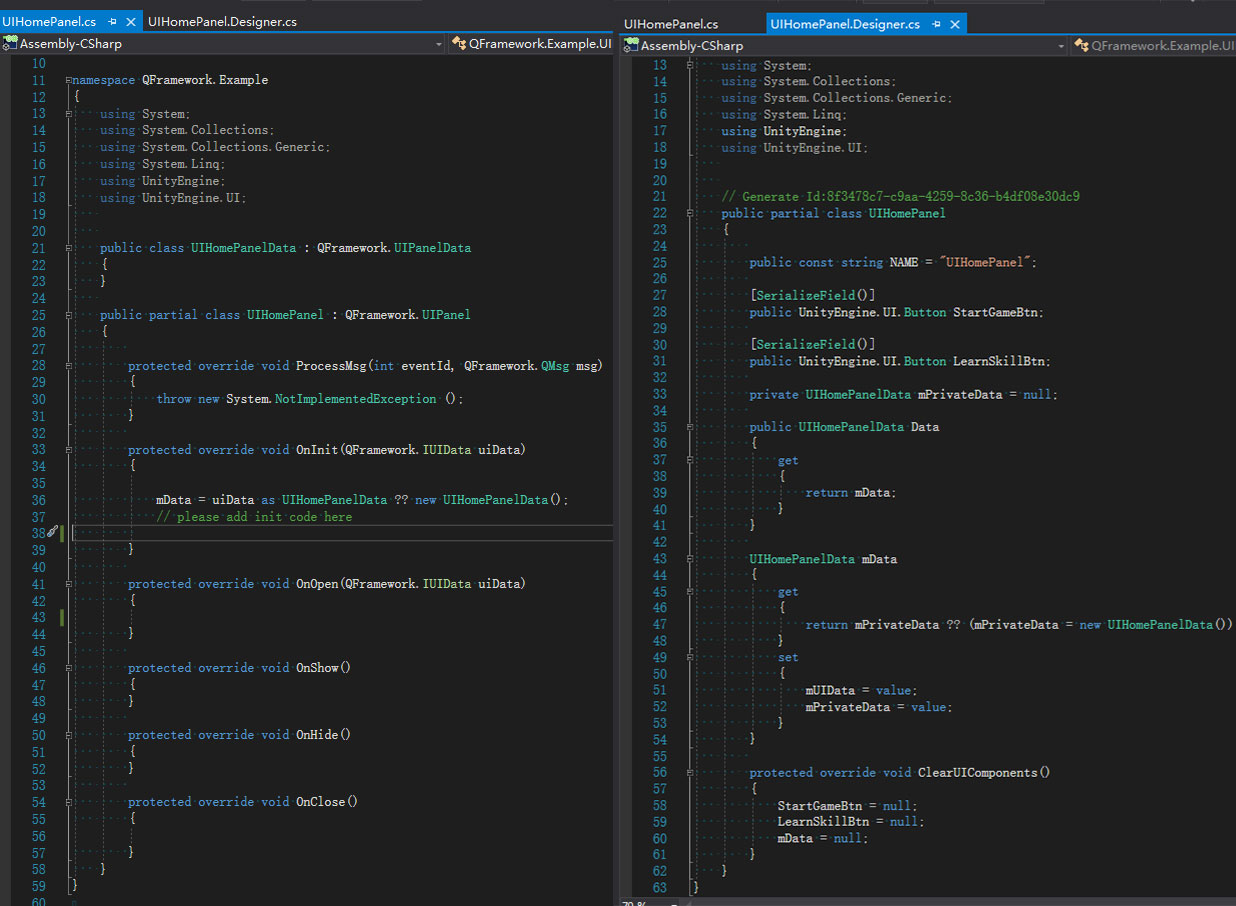This screenshot has height=906, width=1236.
Task: Close the active UIHomePanel.Designer.cs tab in right pane
Action: [955, 24]
